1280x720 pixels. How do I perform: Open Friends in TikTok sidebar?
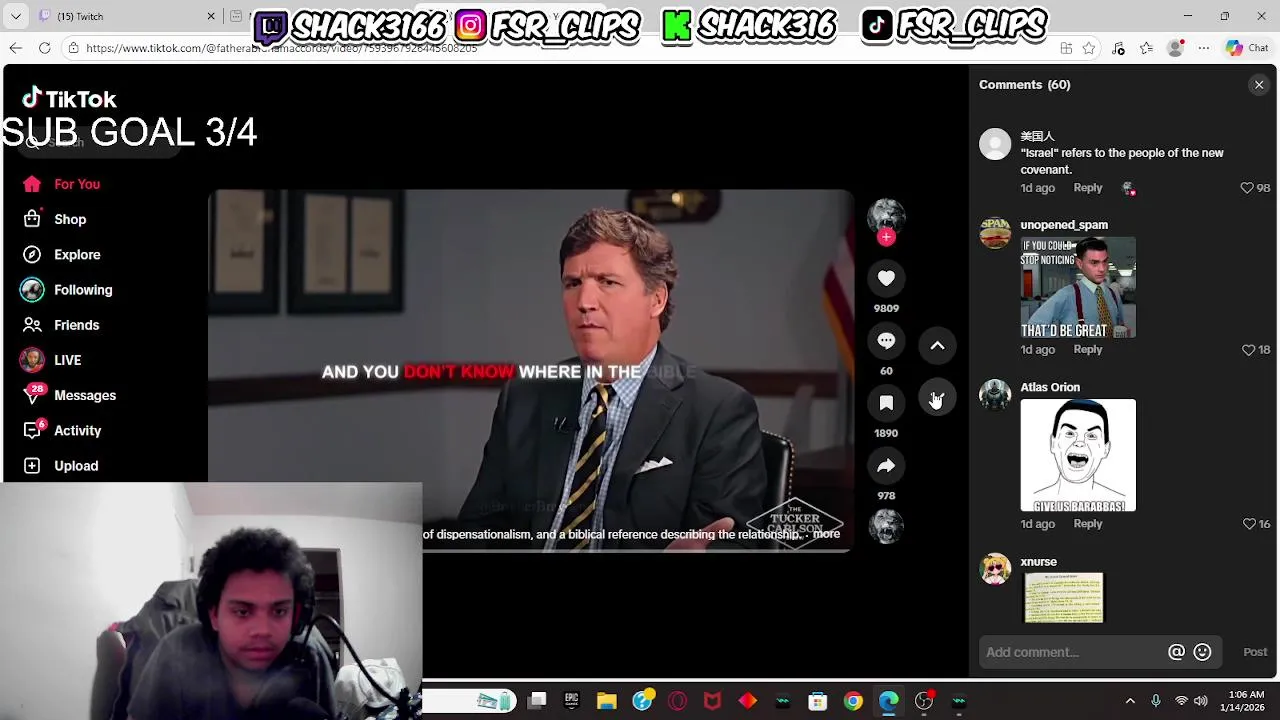(x=76, y=325)
